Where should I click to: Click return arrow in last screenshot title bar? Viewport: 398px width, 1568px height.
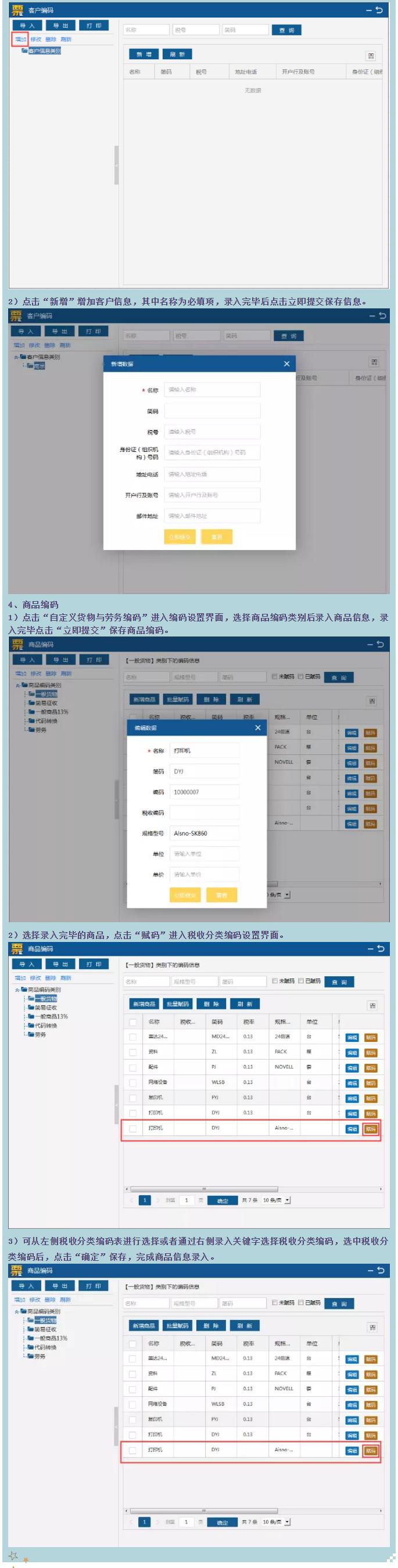click(x=381, y=1269)
